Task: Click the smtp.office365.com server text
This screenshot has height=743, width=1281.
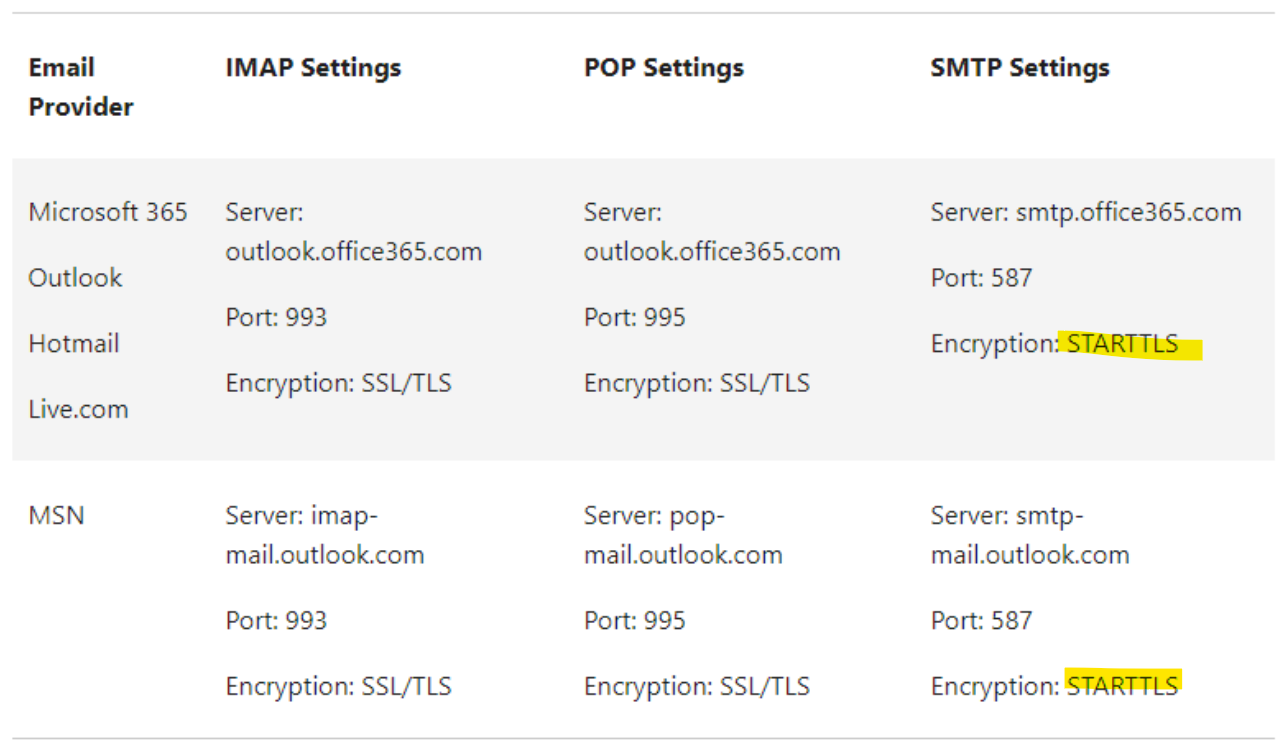Action: [x=1128, y=212]
